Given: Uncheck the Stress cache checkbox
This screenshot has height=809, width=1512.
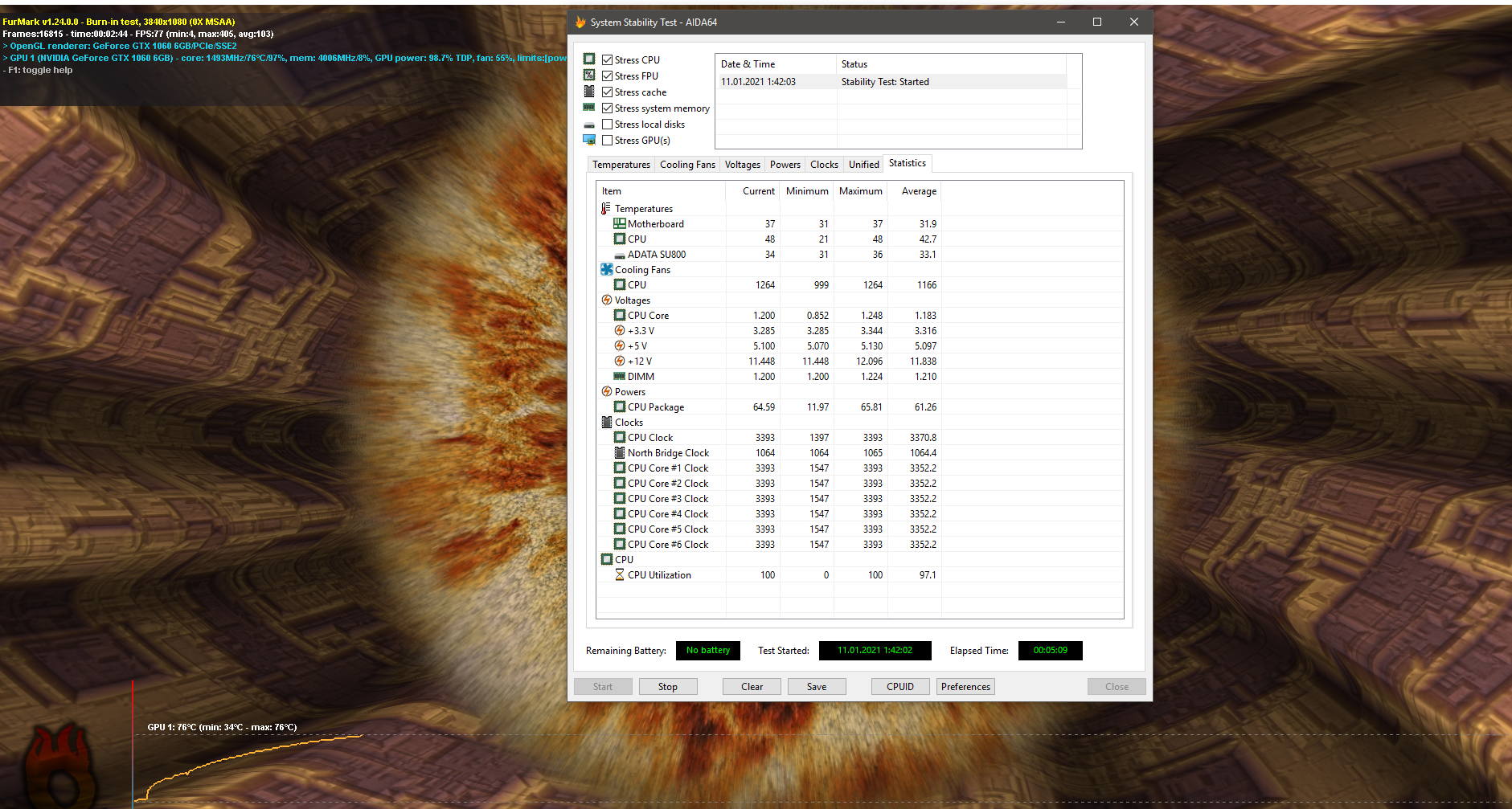Looking at the screenshot, I should tap(608, 92).
